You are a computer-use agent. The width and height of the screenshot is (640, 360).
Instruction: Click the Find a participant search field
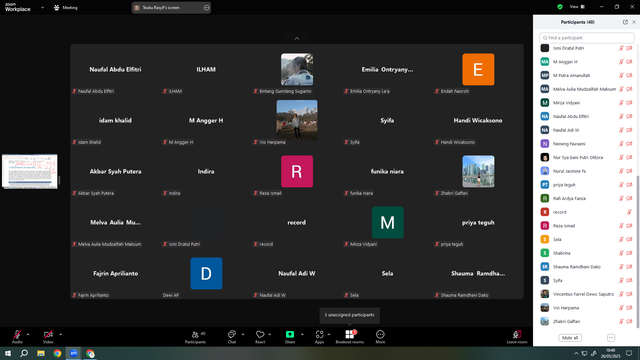(587, 38)
